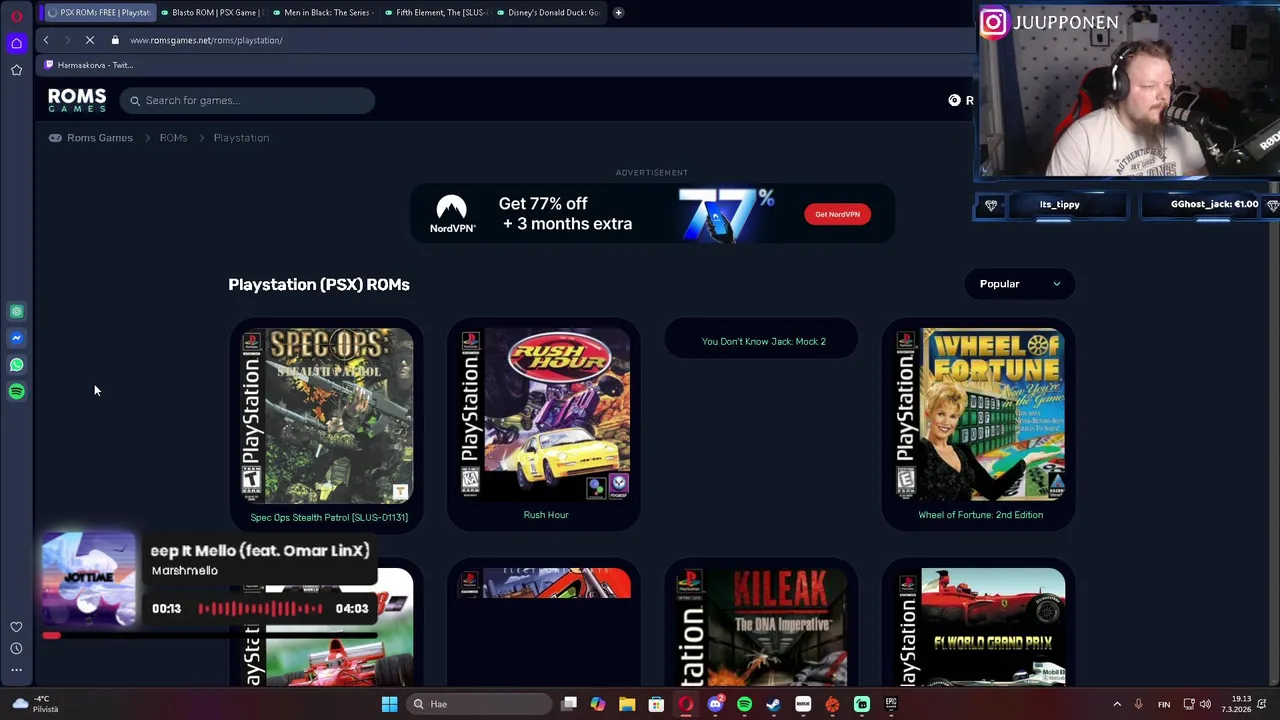This screenshot has height=720, width=1280.
Task: Click the Rush Hour cover art
Action: point(545,414)
